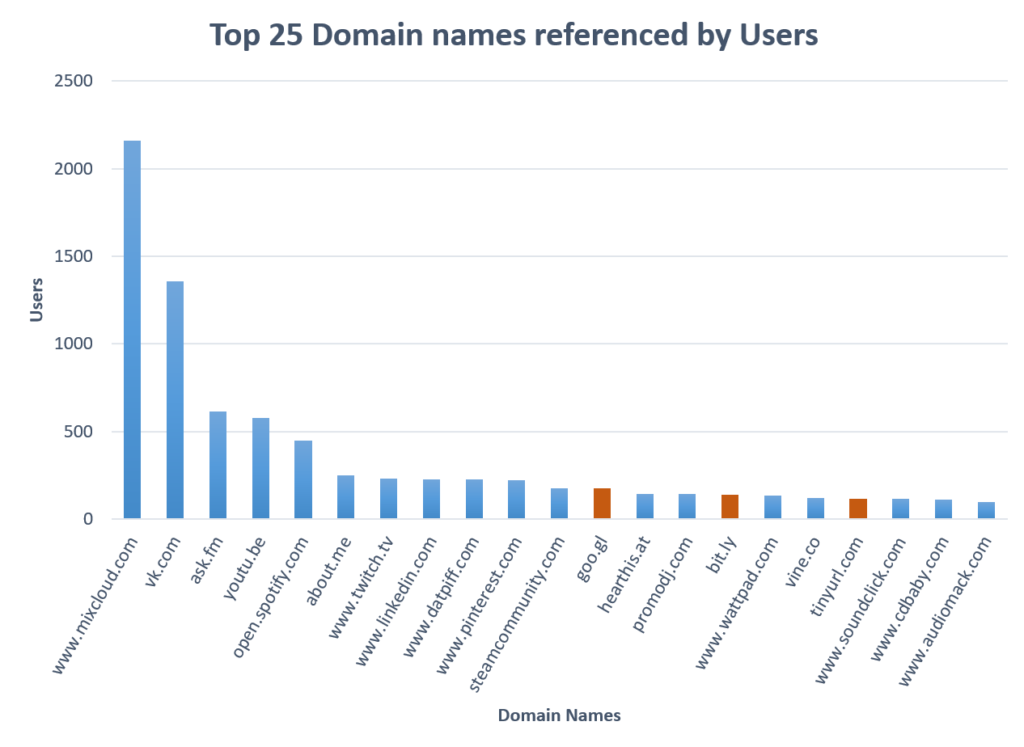Click the 'www.audiomack.com' axis label
Screen dimensions: 1024x747
946,611
